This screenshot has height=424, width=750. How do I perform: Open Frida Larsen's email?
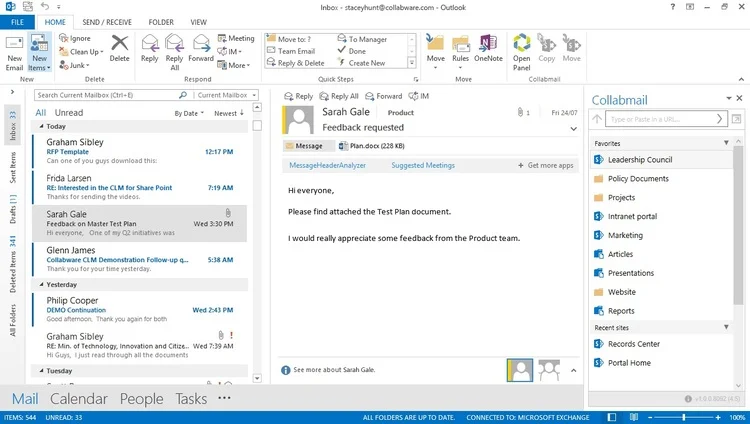pyautogui.click(x=140, y=187)
